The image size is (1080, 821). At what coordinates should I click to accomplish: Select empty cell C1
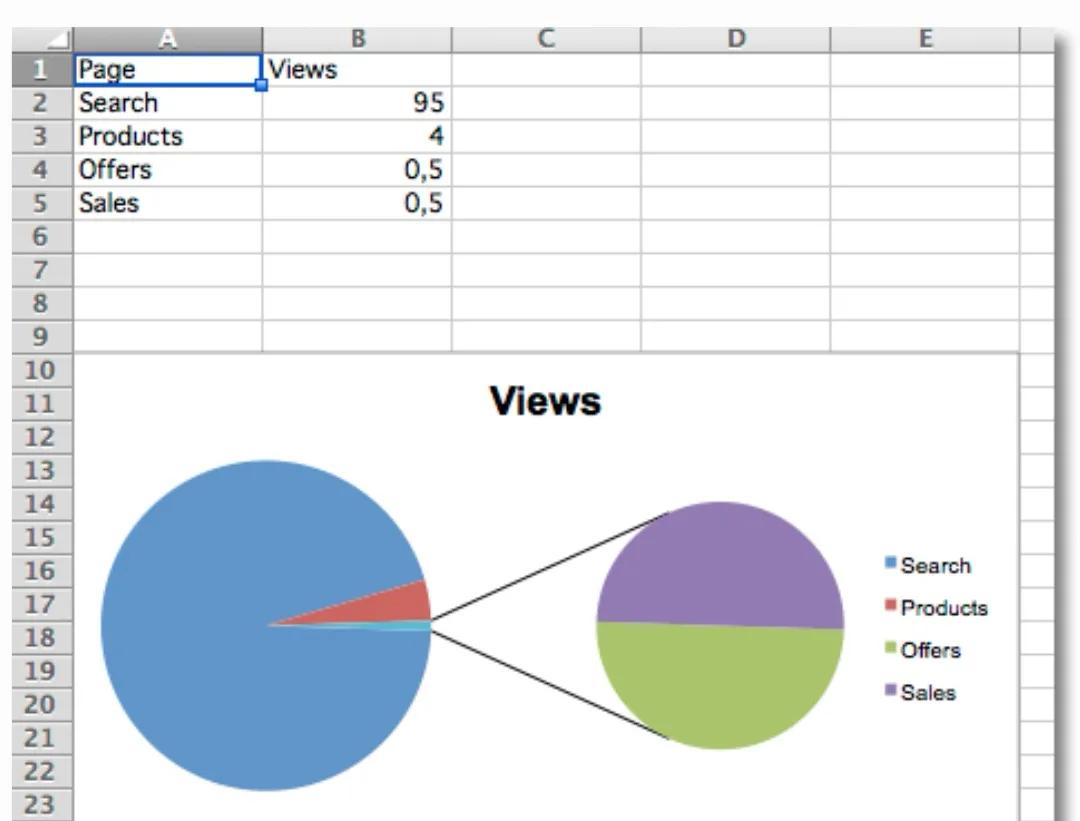546,70
